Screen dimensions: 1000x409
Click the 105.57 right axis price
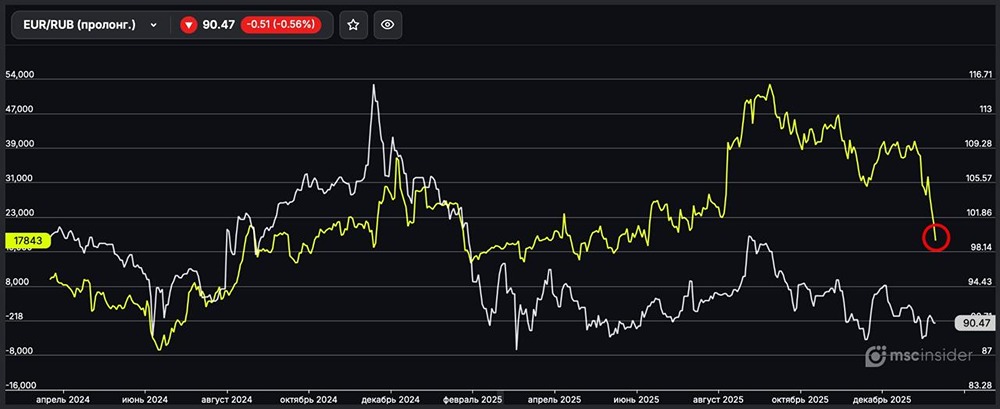(981, 178)
